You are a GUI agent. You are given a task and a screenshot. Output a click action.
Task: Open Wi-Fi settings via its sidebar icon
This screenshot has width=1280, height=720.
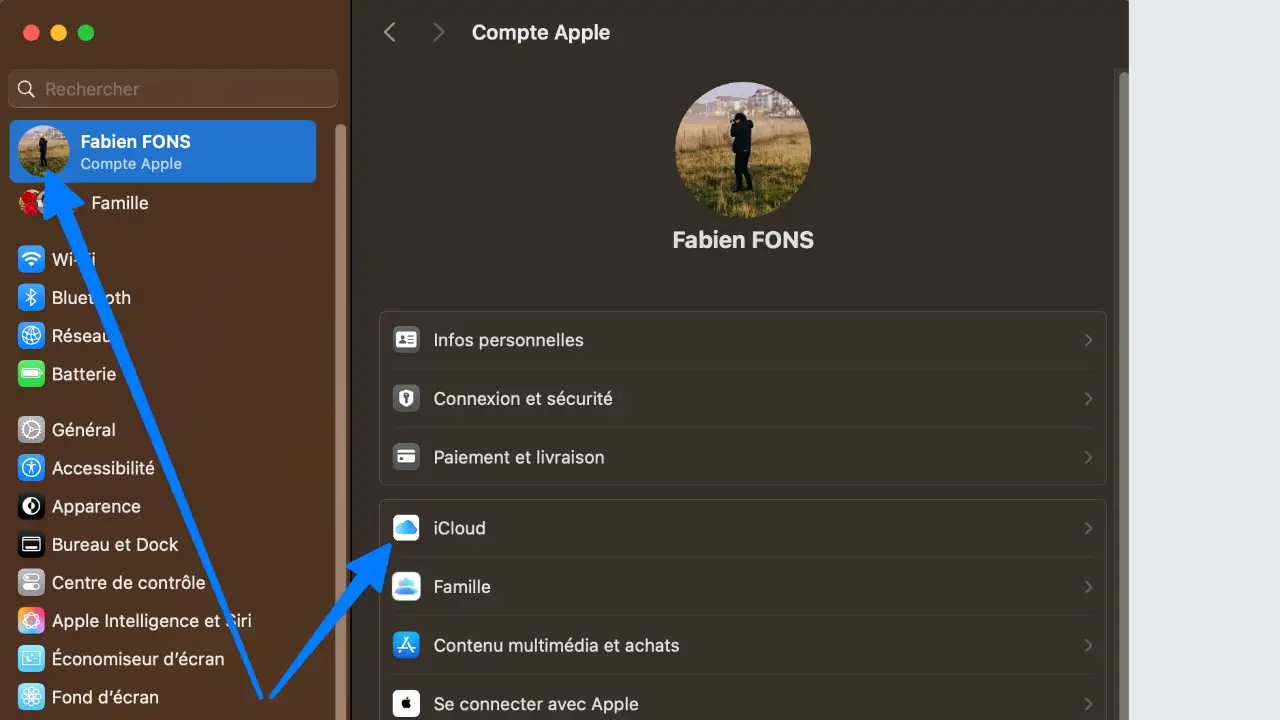click(32, 259)
